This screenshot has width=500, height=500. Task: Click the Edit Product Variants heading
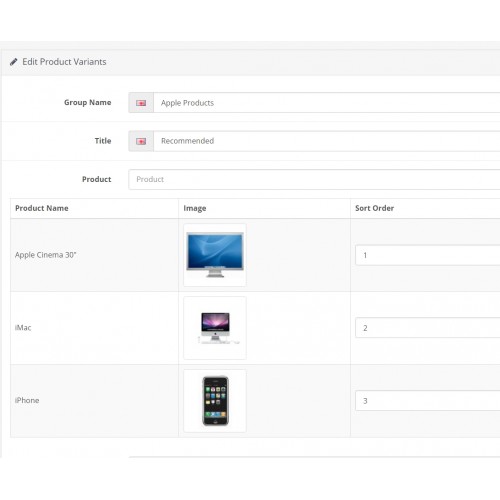pyautogui.click(x=64, y=62)
